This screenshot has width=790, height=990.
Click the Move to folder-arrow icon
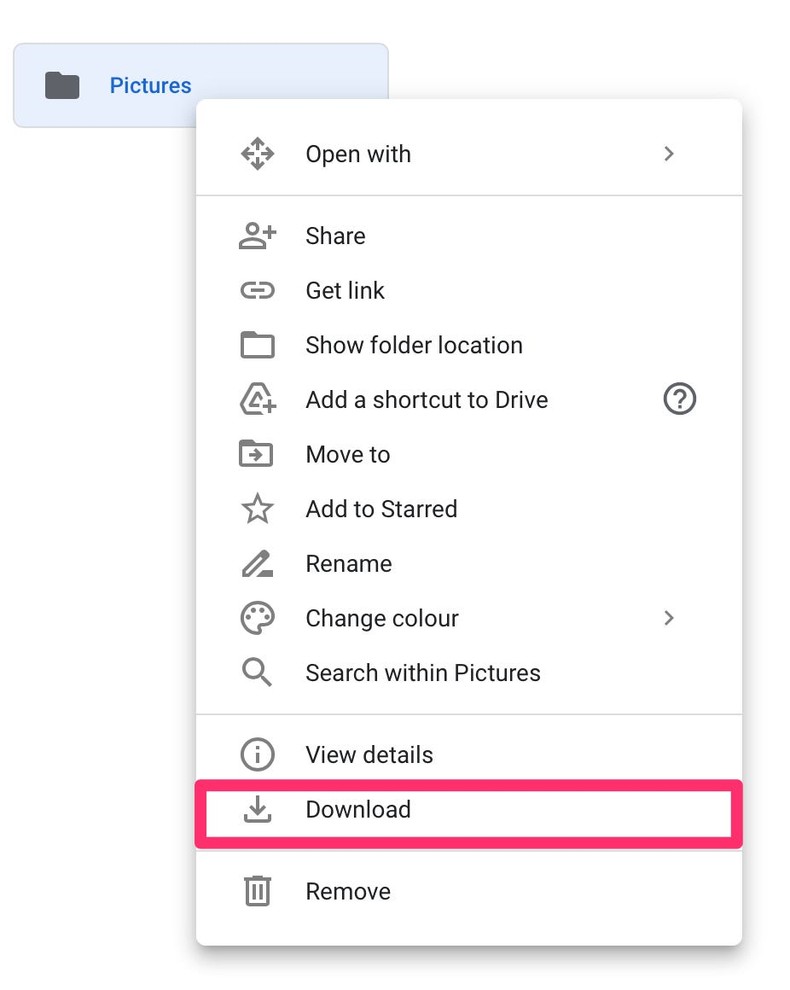[x=258, y=454]
